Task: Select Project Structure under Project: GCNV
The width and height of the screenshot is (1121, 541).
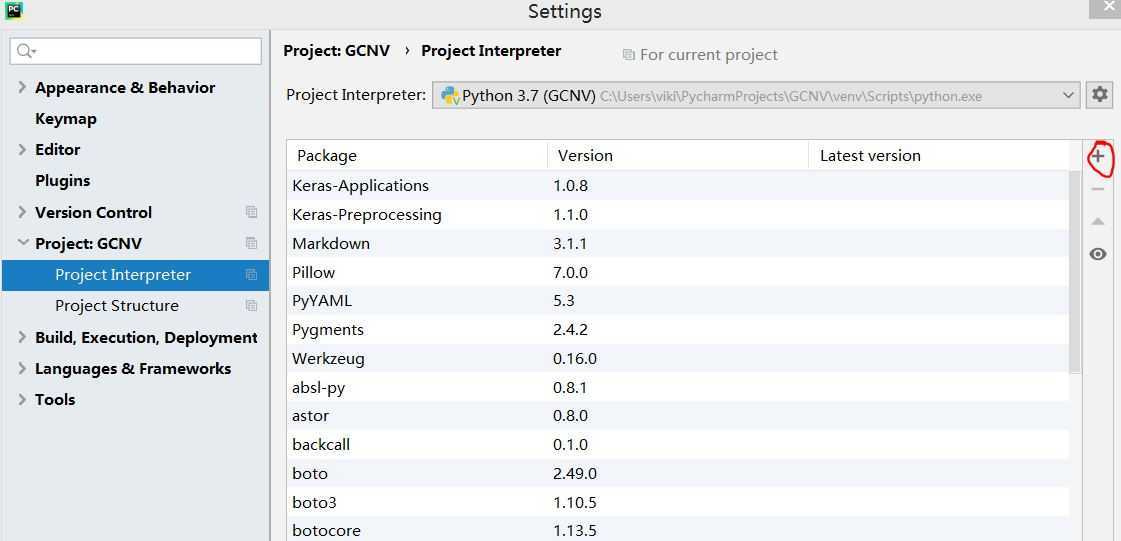Action: [117, 306]
